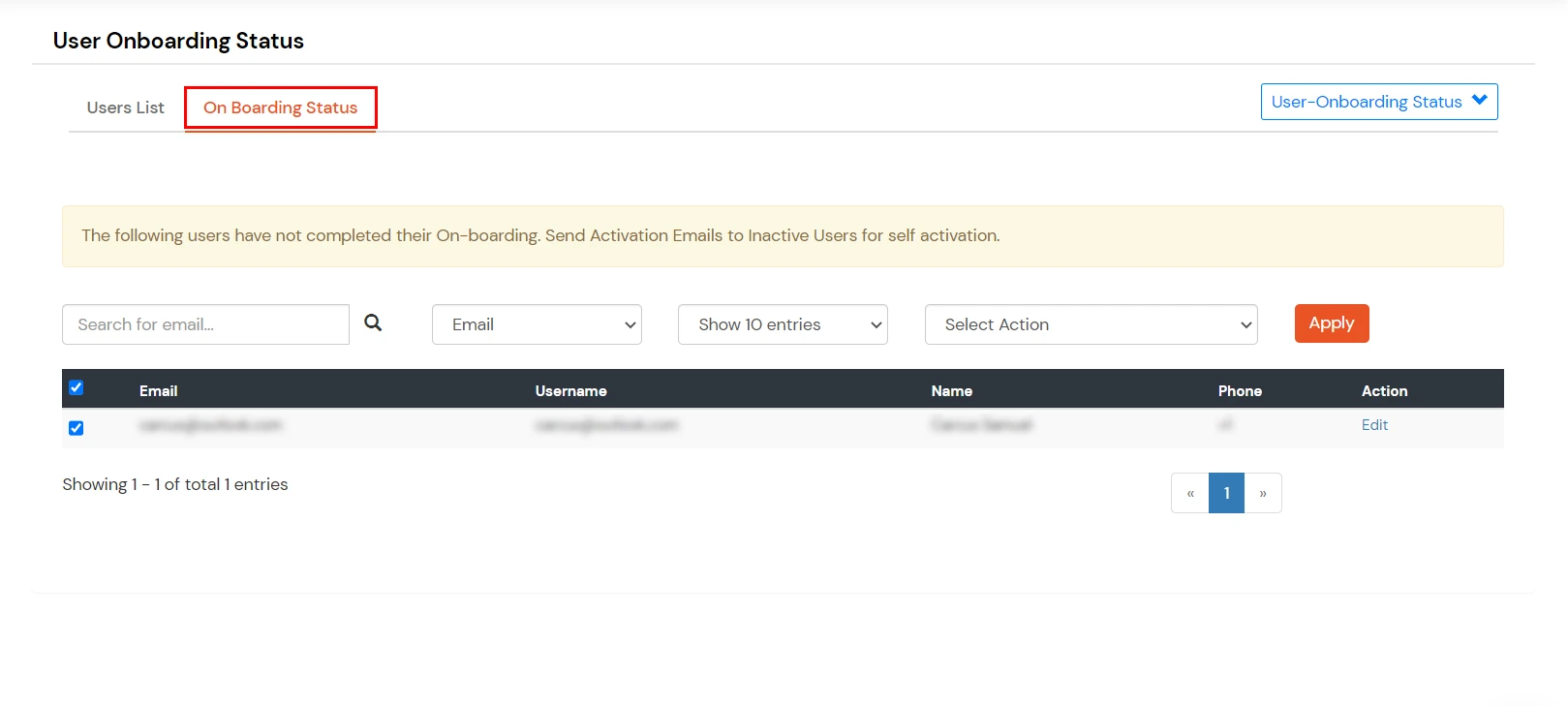Go to page 1 in pagination
This screenshot has height=706, width=1568.
pos(1226,493)
